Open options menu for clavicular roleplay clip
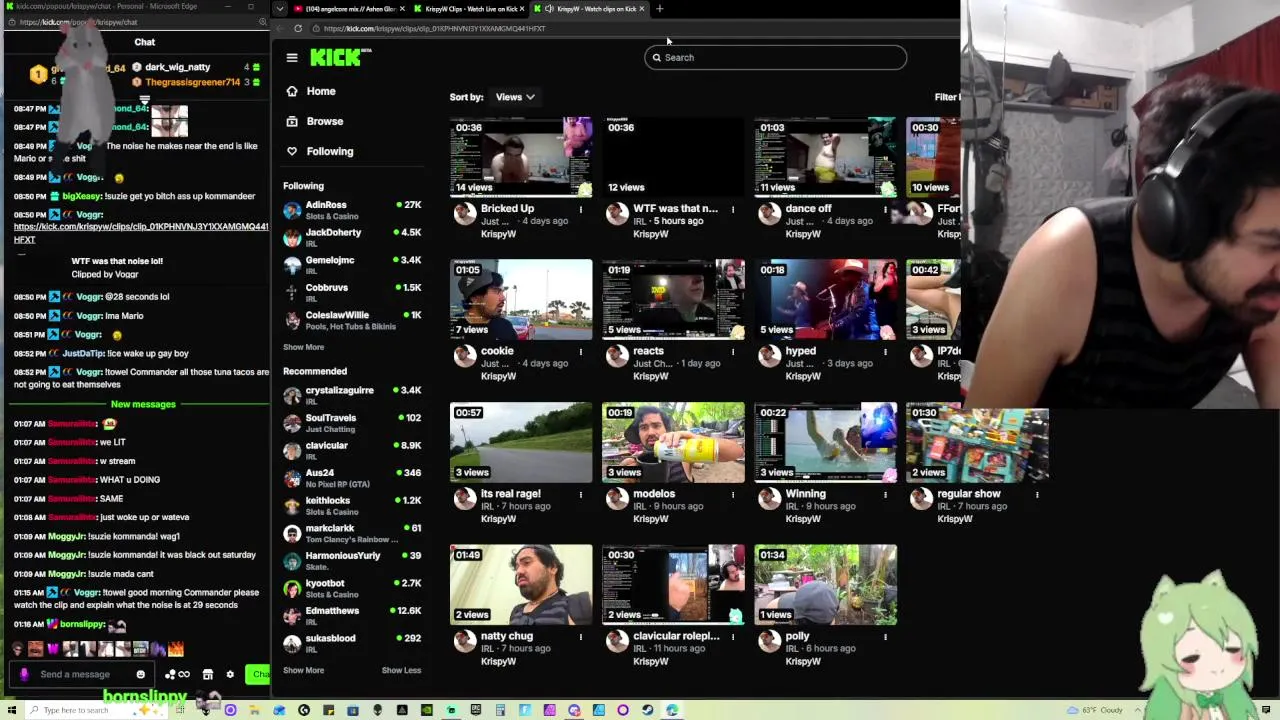This screenshot has height=720, width=1280. [733, 637]
